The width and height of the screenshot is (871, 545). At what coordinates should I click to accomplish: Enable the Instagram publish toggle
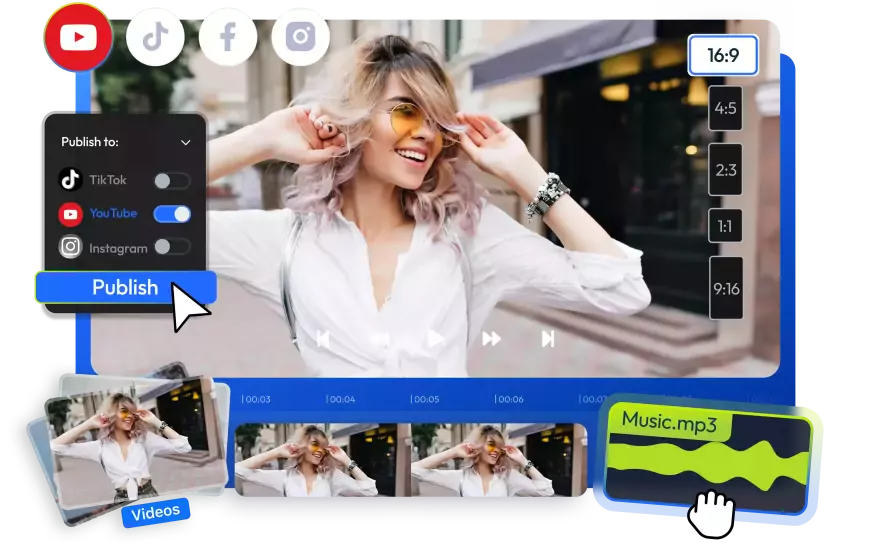172,247
